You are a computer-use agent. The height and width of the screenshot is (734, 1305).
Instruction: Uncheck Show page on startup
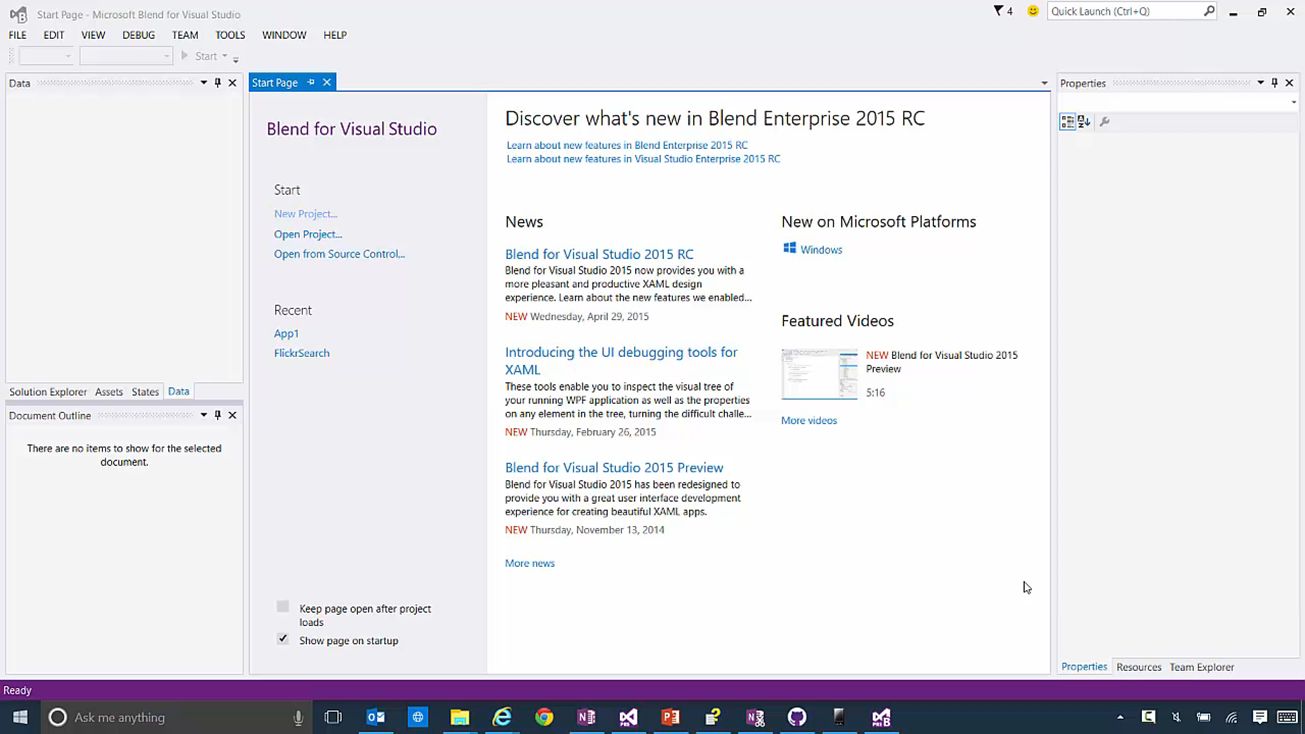(283, 639)
